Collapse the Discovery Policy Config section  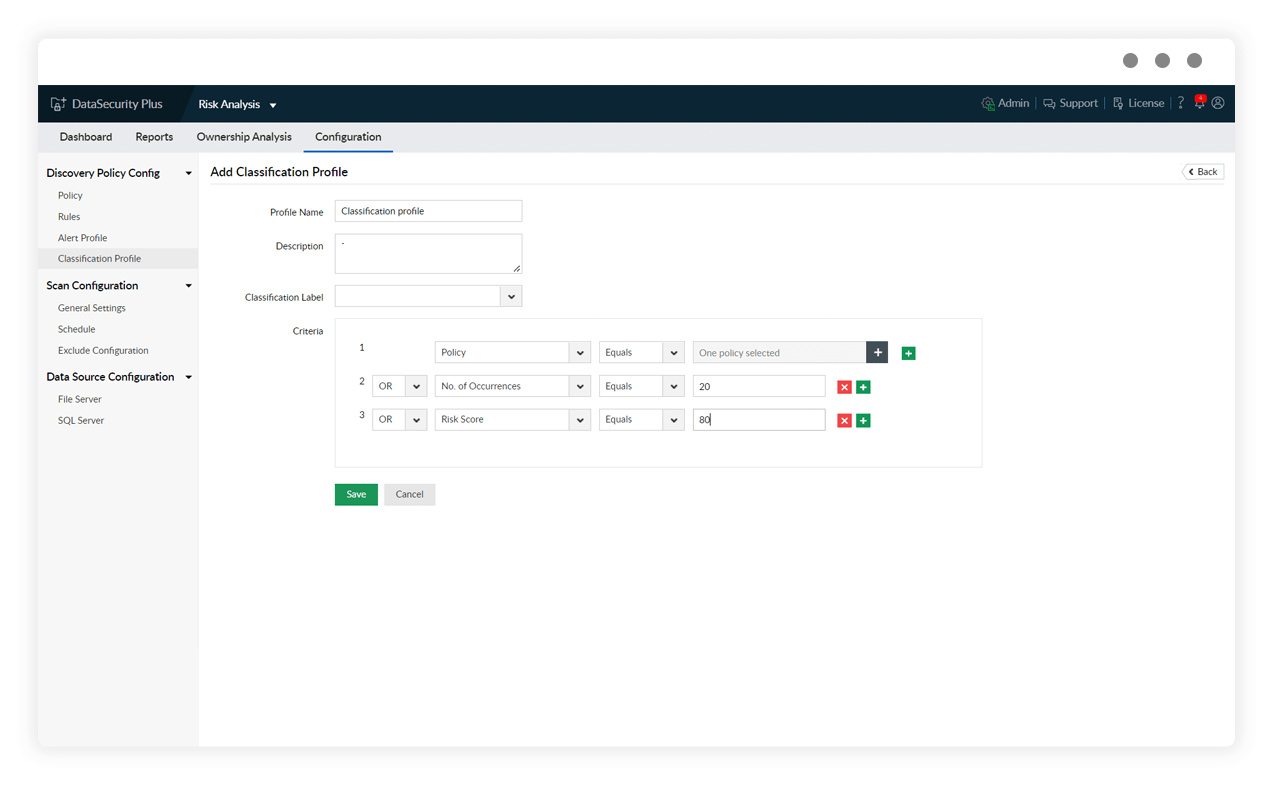click(188, 172)
